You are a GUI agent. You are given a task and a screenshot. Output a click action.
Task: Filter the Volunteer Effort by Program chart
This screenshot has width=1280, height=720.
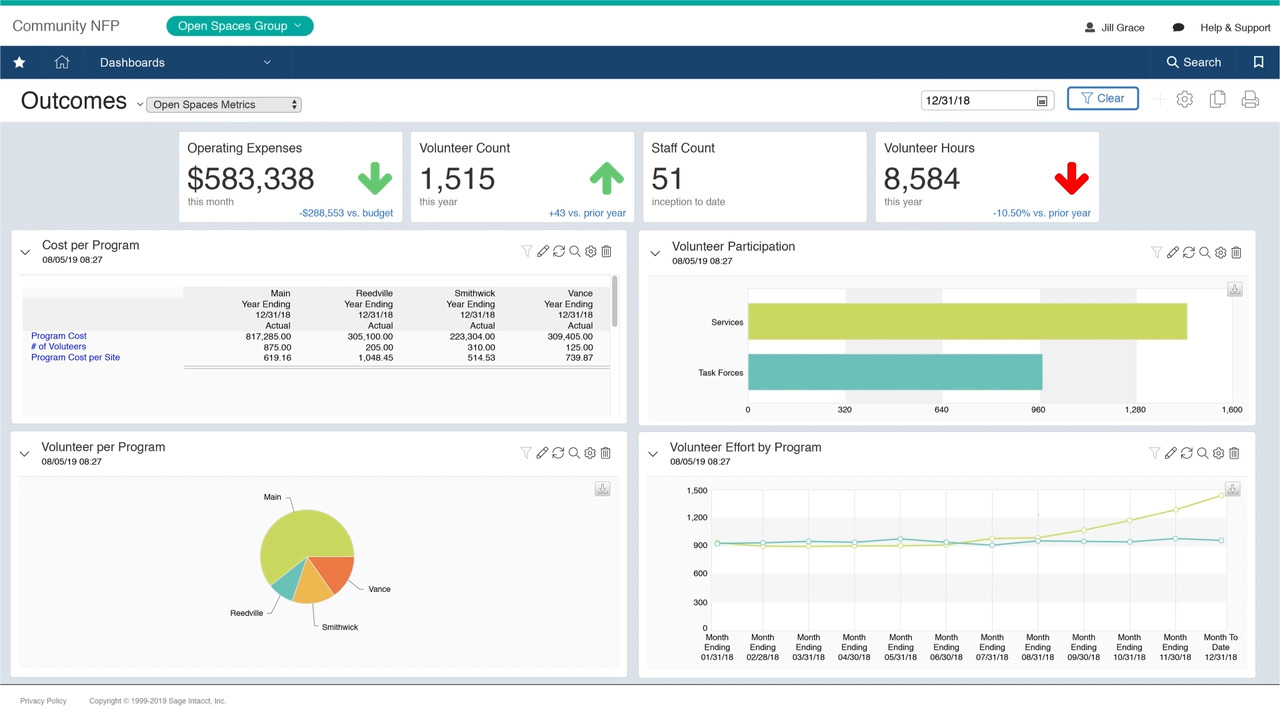point(1155,453)
